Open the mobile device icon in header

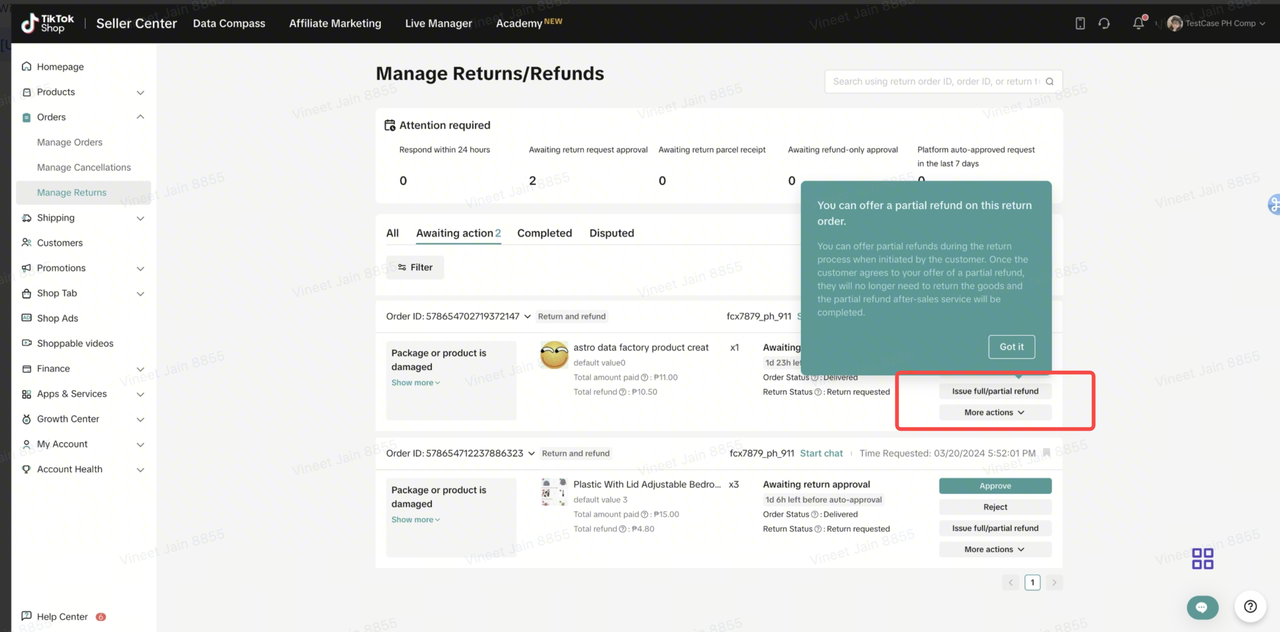[x=1080, y=23]
